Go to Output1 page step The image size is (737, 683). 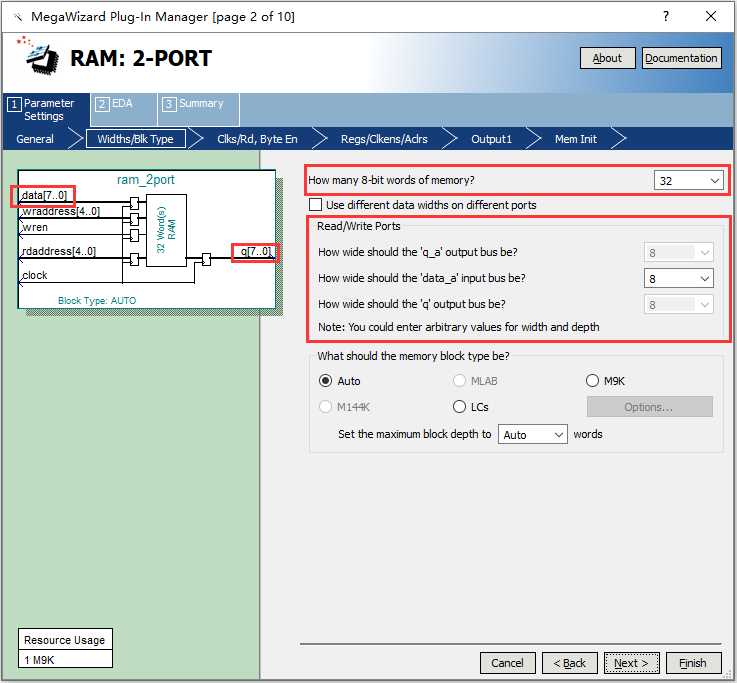(x=491, y=139)
